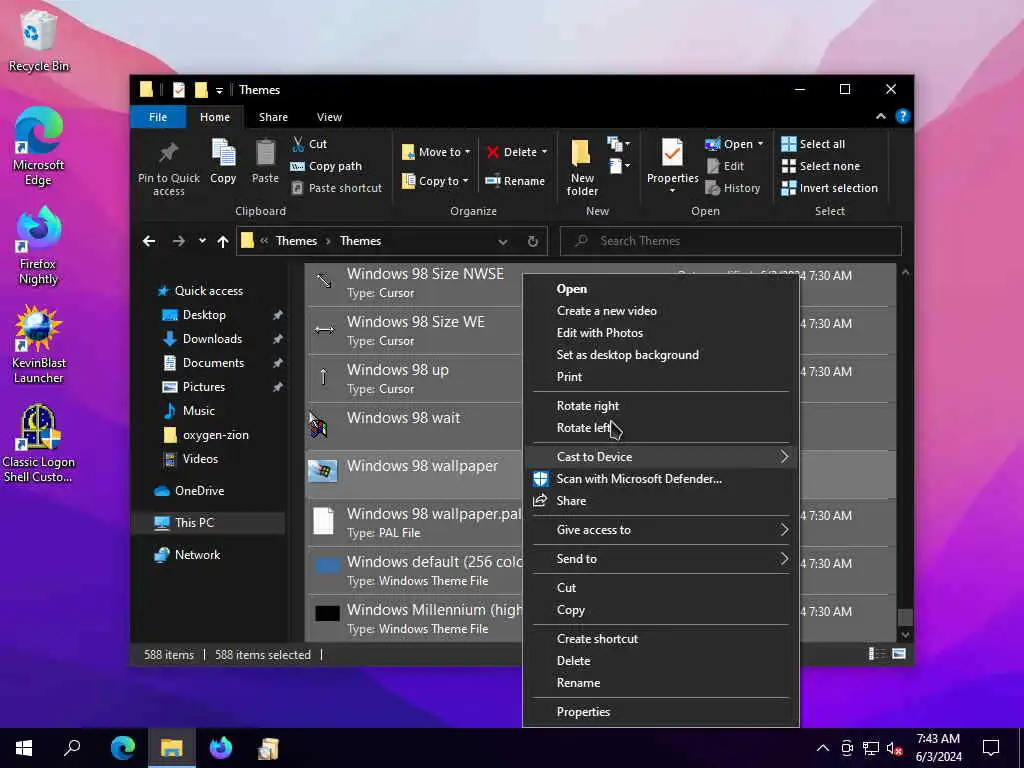Viewport: 1024px width, 768px height.
Task: Open notification center in taskbar
Action: point(991,748)
